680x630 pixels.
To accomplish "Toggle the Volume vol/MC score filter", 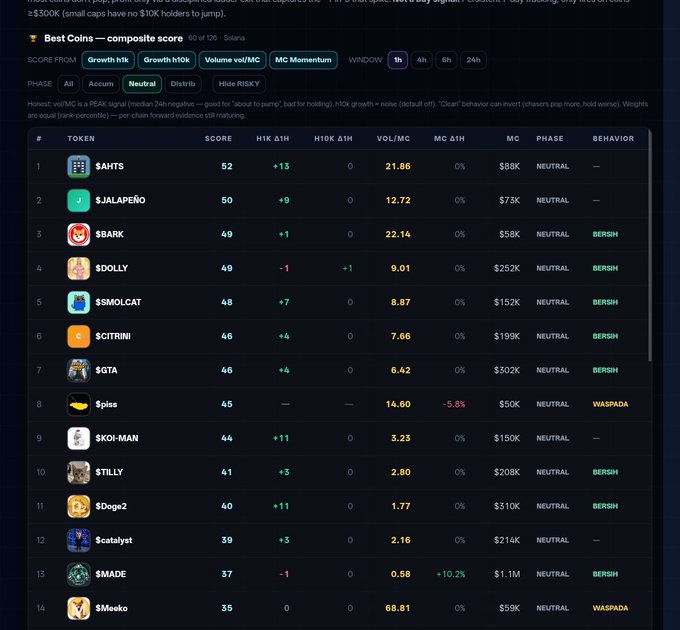I will point(232,60).
